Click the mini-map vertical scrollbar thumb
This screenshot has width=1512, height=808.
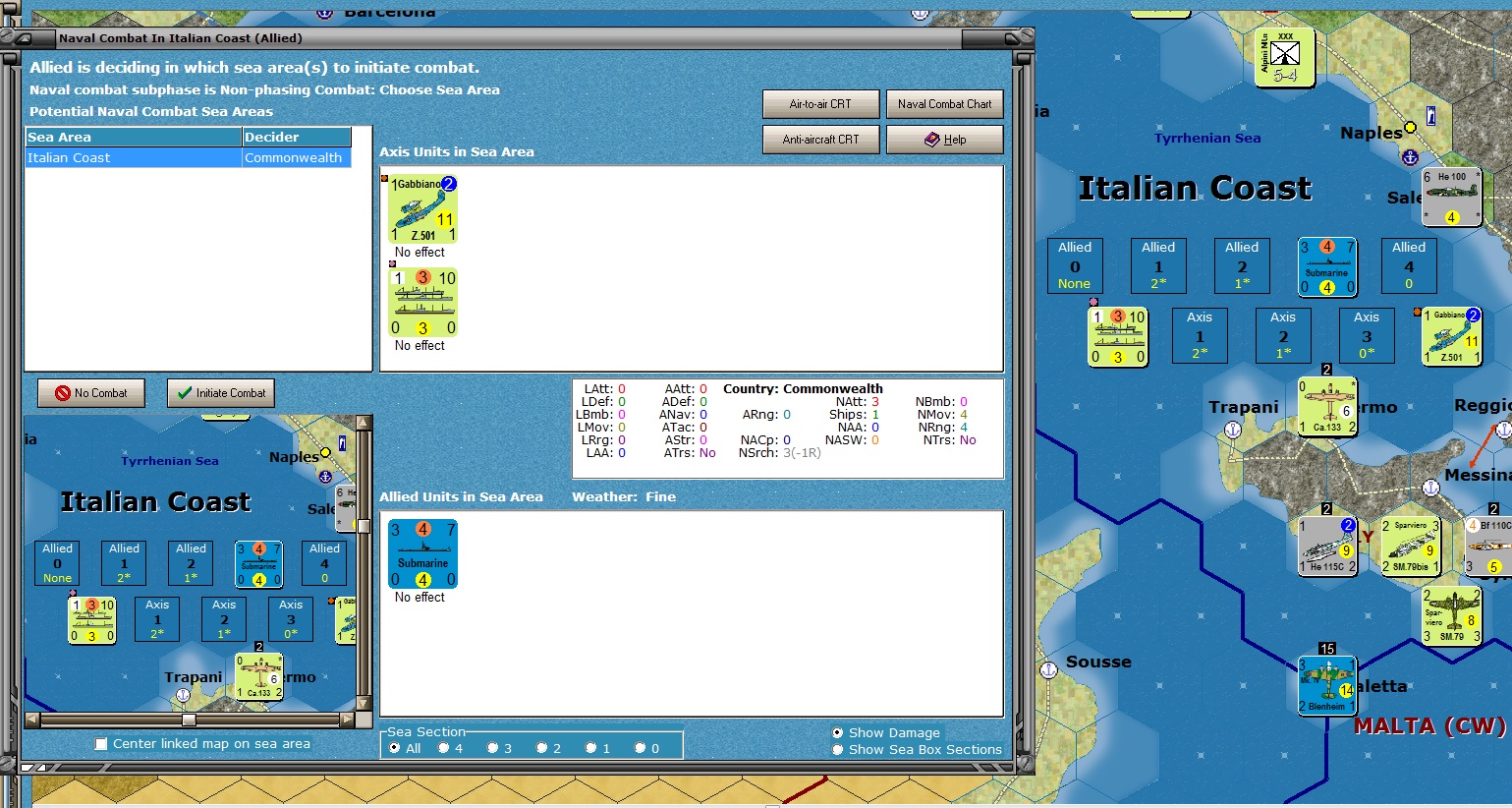pos(364,526)
